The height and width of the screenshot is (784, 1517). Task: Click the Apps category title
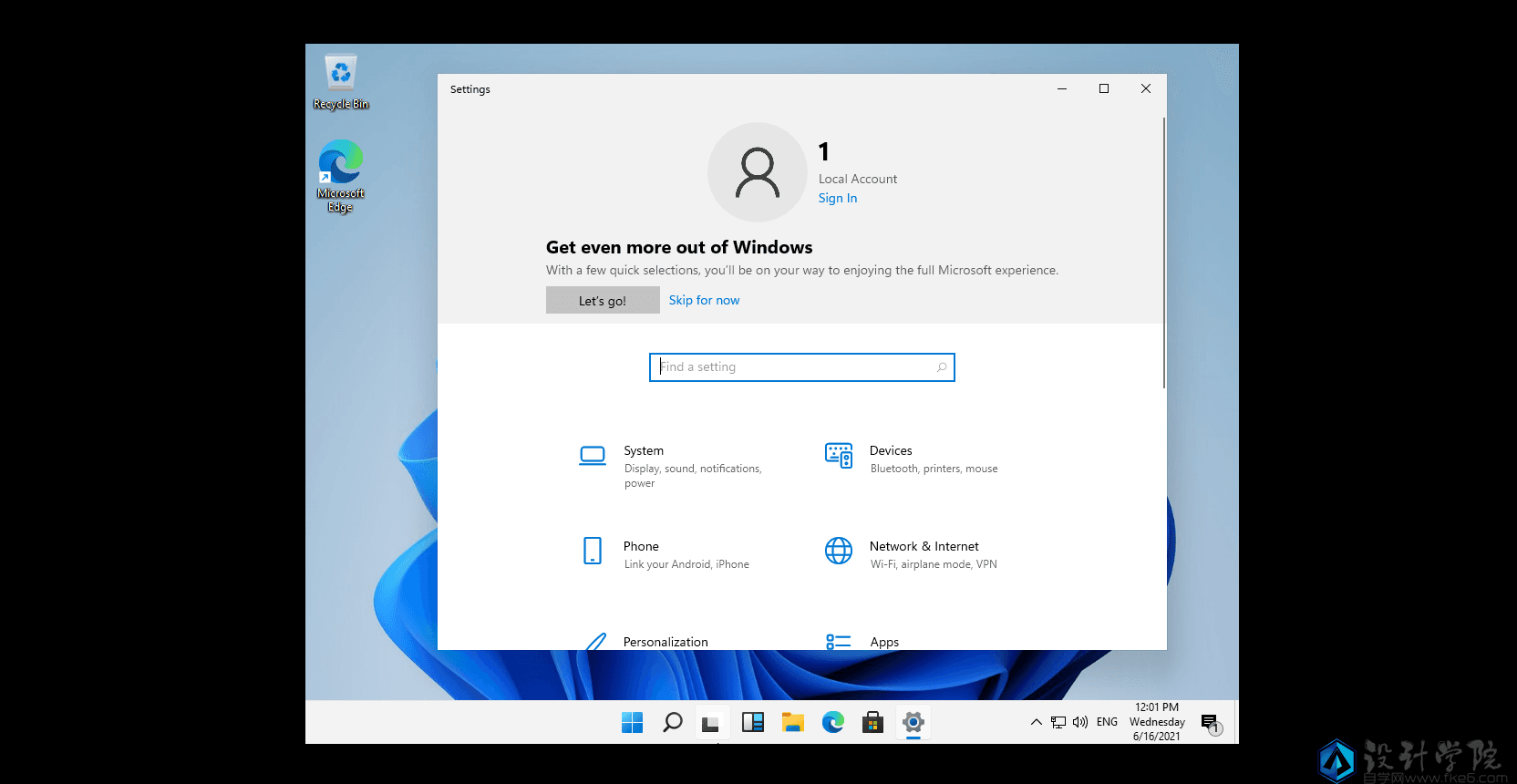click(884, 642)
